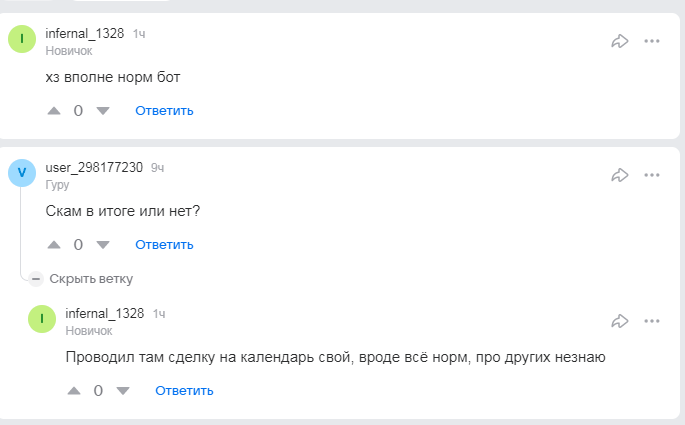Viewport: 685px width, 425px height.
Task: Upvote the reply about the calendar deal
Action: 73,390
